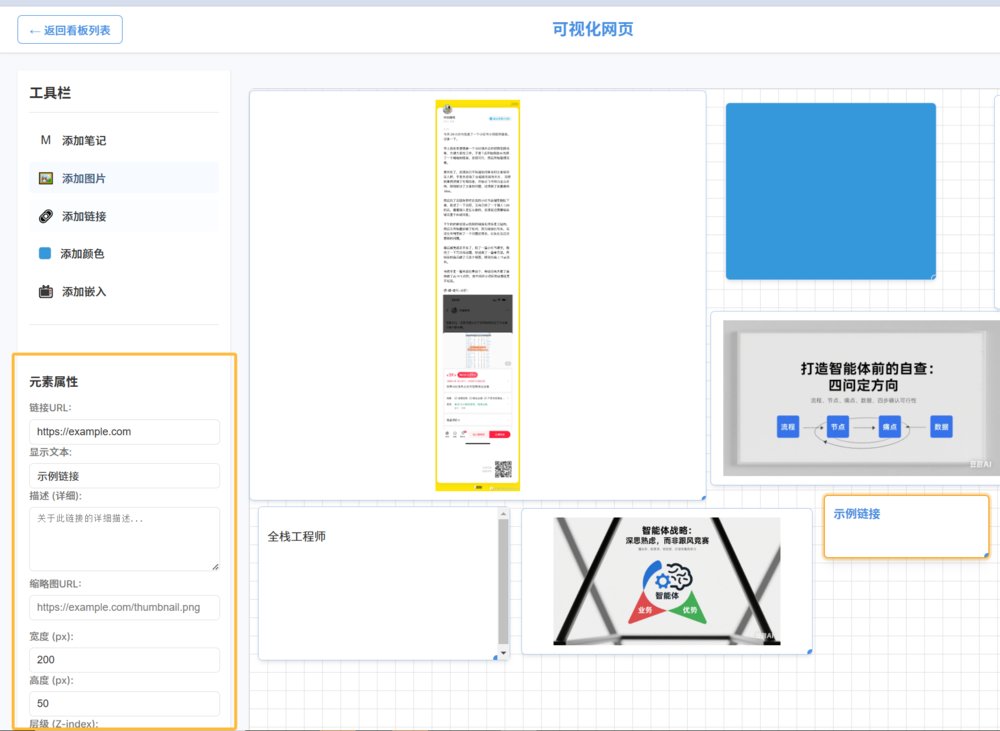Click the 添加笔记 markdown icon
1000x731 pixels.
45,140
